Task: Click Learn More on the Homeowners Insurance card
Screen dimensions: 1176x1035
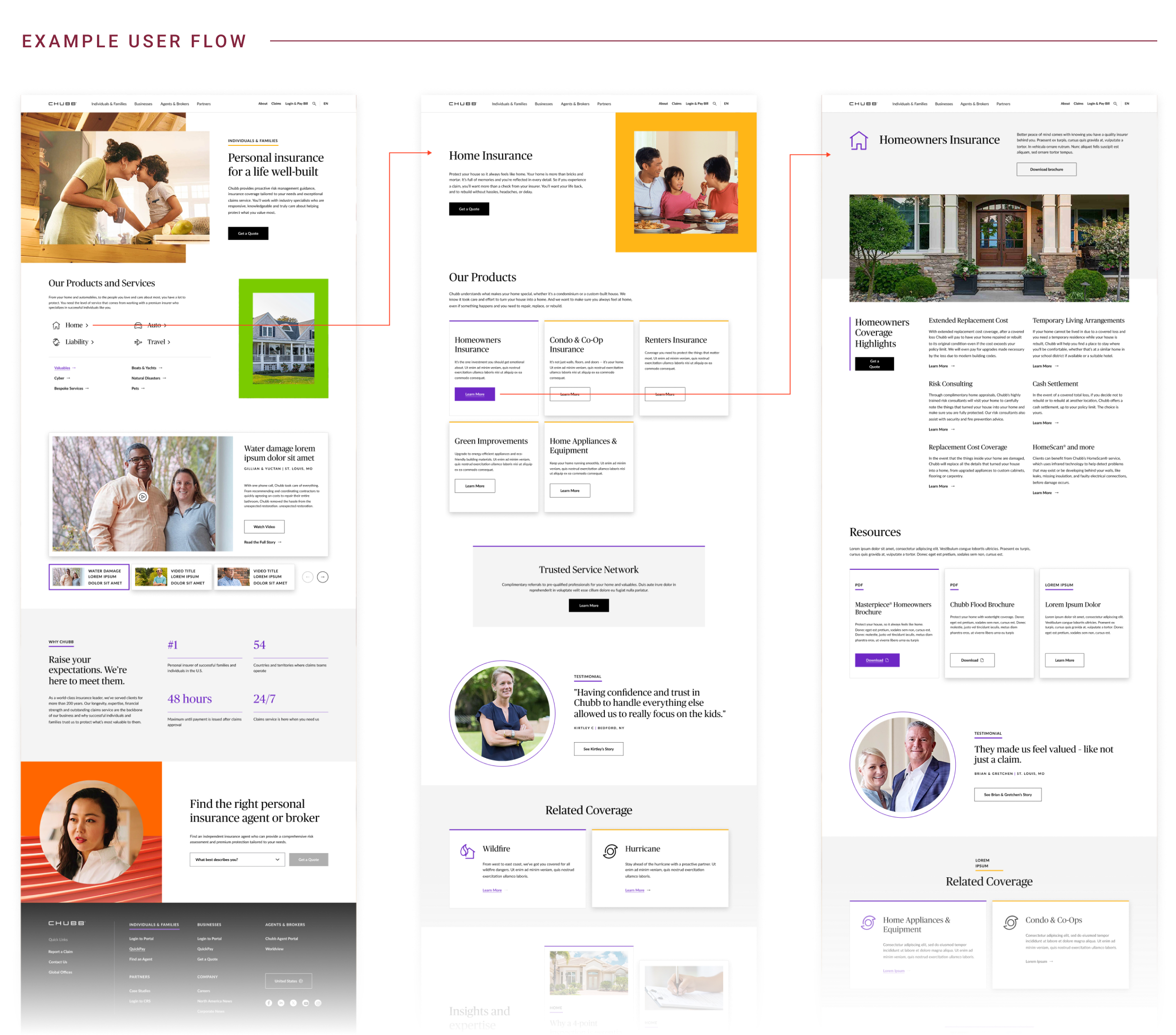Action: 475,394
